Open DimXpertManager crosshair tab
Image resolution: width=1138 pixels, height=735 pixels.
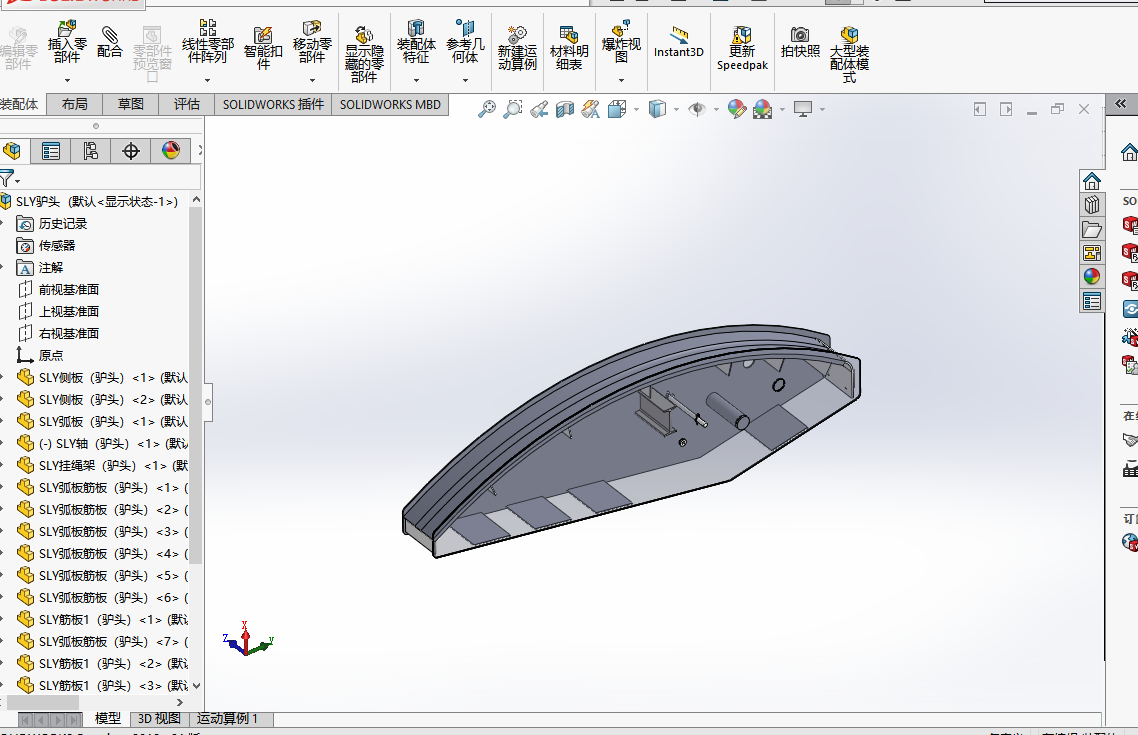pos(131,151)
